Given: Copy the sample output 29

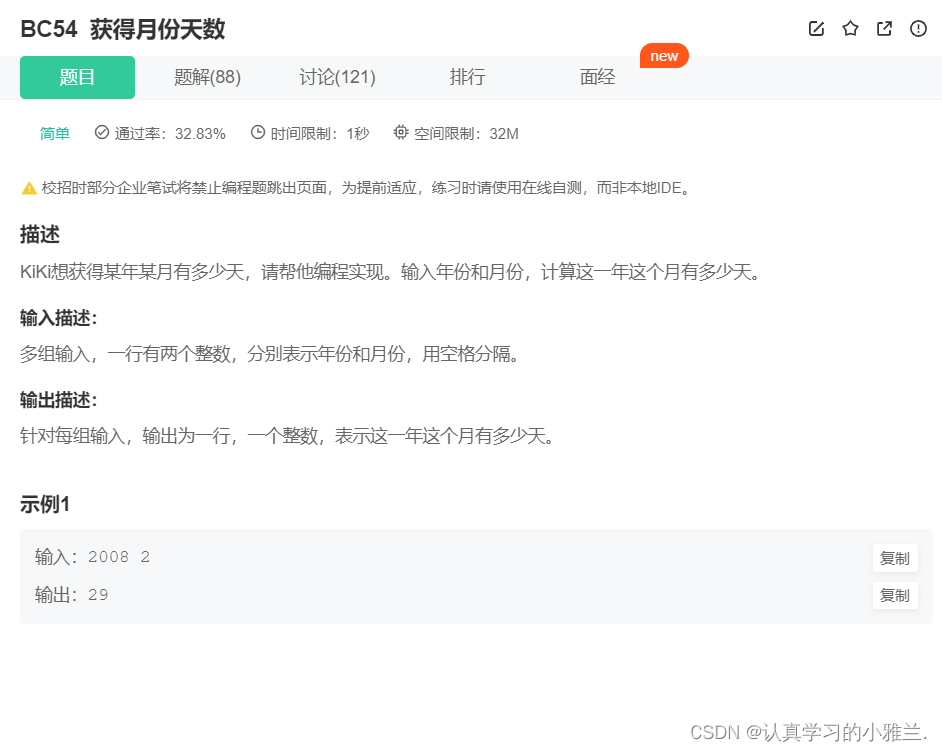Looking at the screenshot, I should [895, 595].
